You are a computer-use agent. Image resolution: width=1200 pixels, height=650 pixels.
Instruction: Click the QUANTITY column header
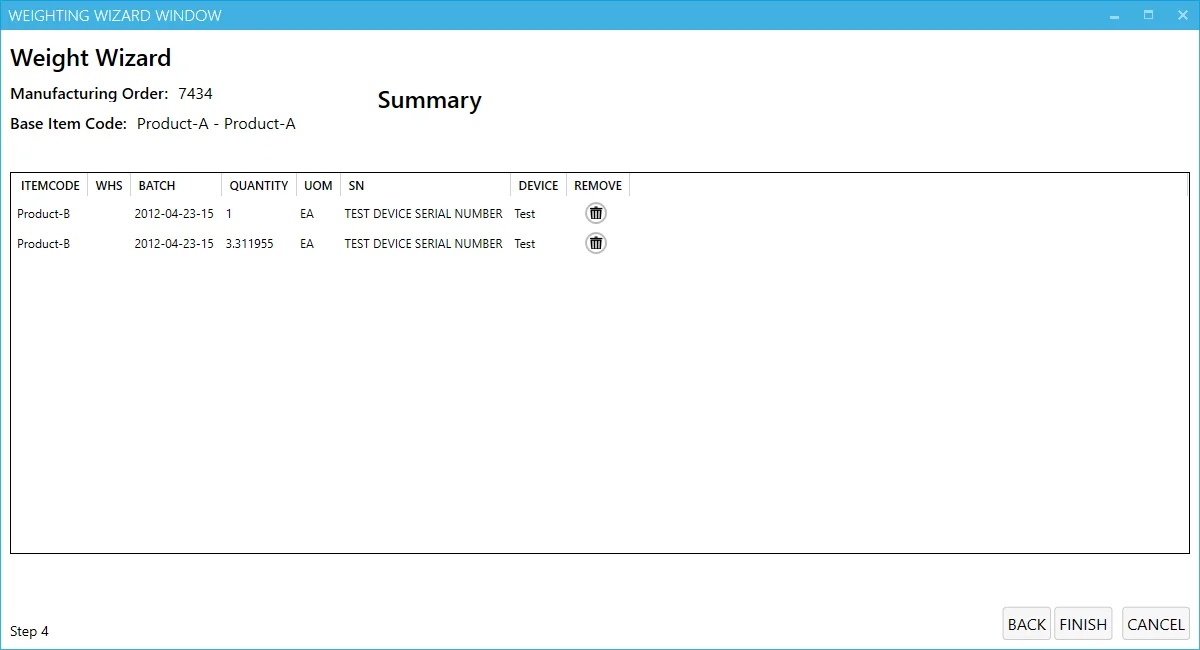pyautogui.click(x=258, y=186)
